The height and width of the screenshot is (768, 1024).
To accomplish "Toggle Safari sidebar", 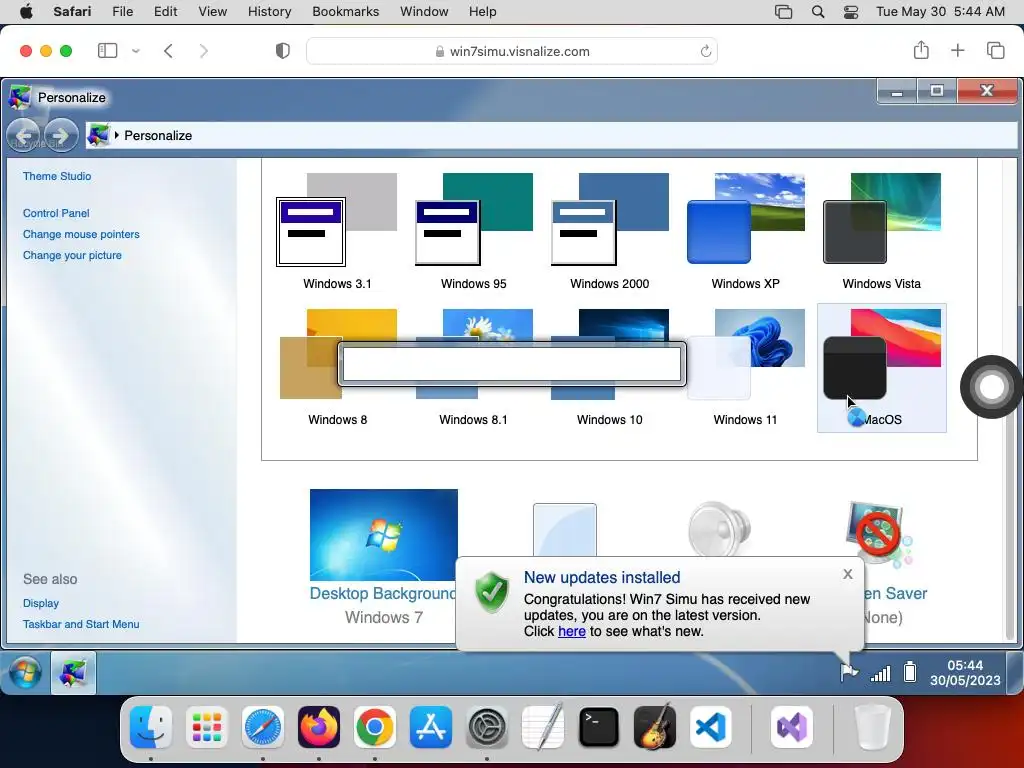I will coord(107,50).
